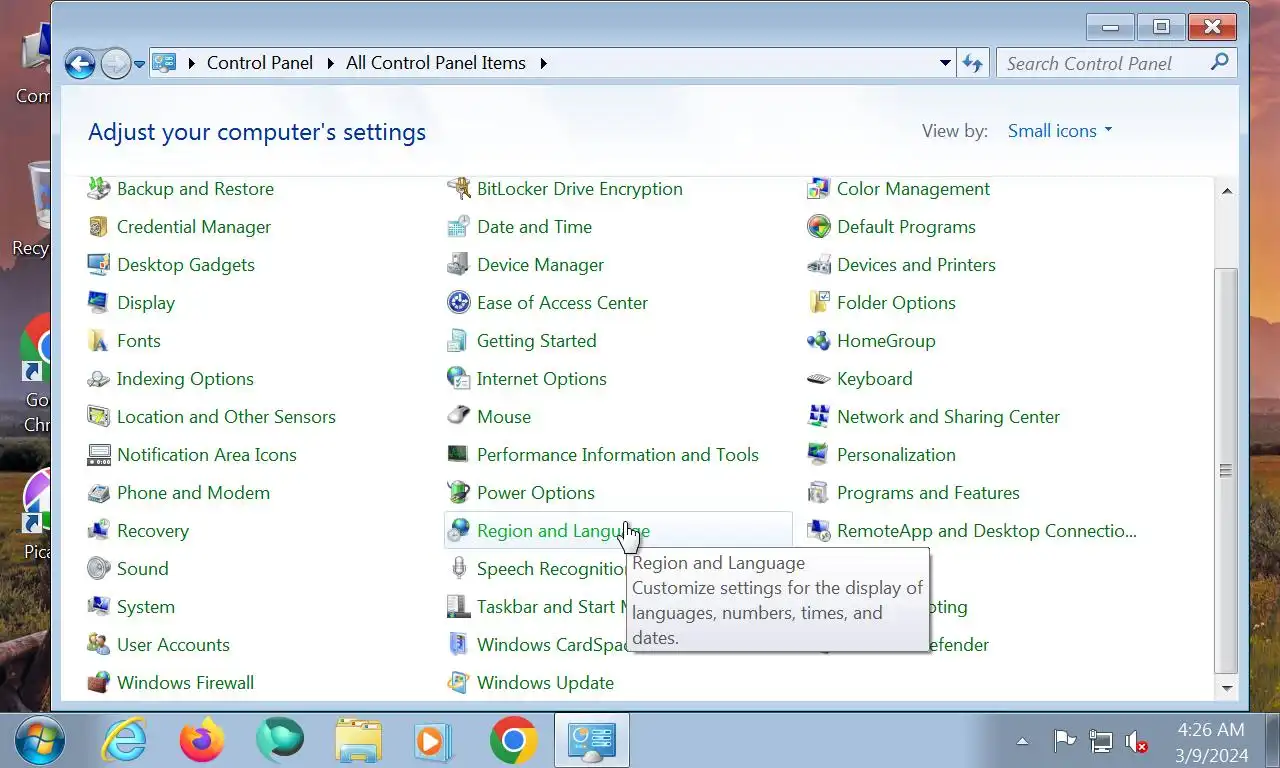Viewport: 1280px width, 768px height.
Task: Click the Control Panel breadcrumb
Action: click(x=260, y=63)
